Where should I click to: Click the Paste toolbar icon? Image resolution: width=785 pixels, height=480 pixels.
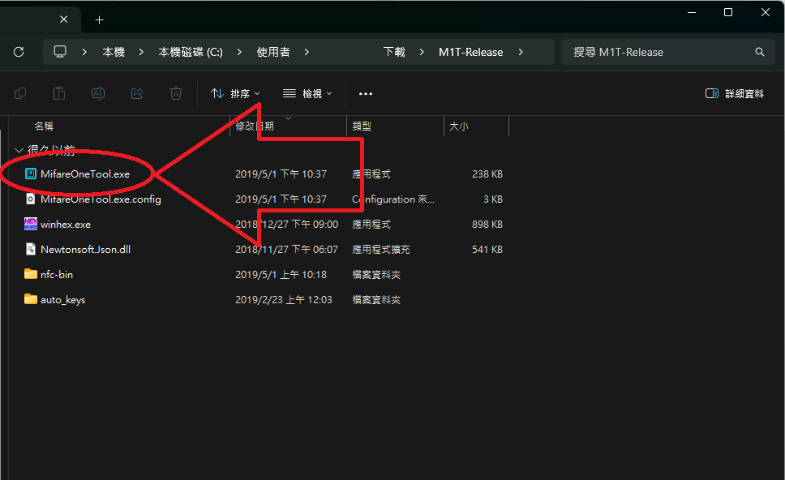click(59, 94)
